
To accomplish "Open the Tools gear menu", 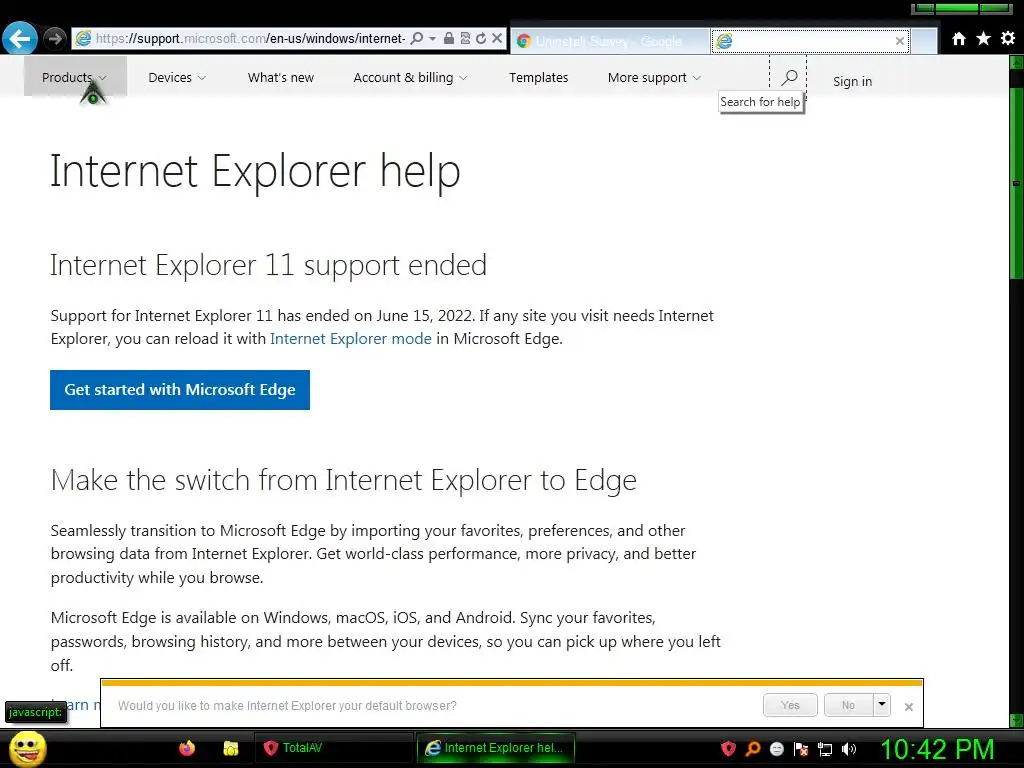I will pos(1008,39).
